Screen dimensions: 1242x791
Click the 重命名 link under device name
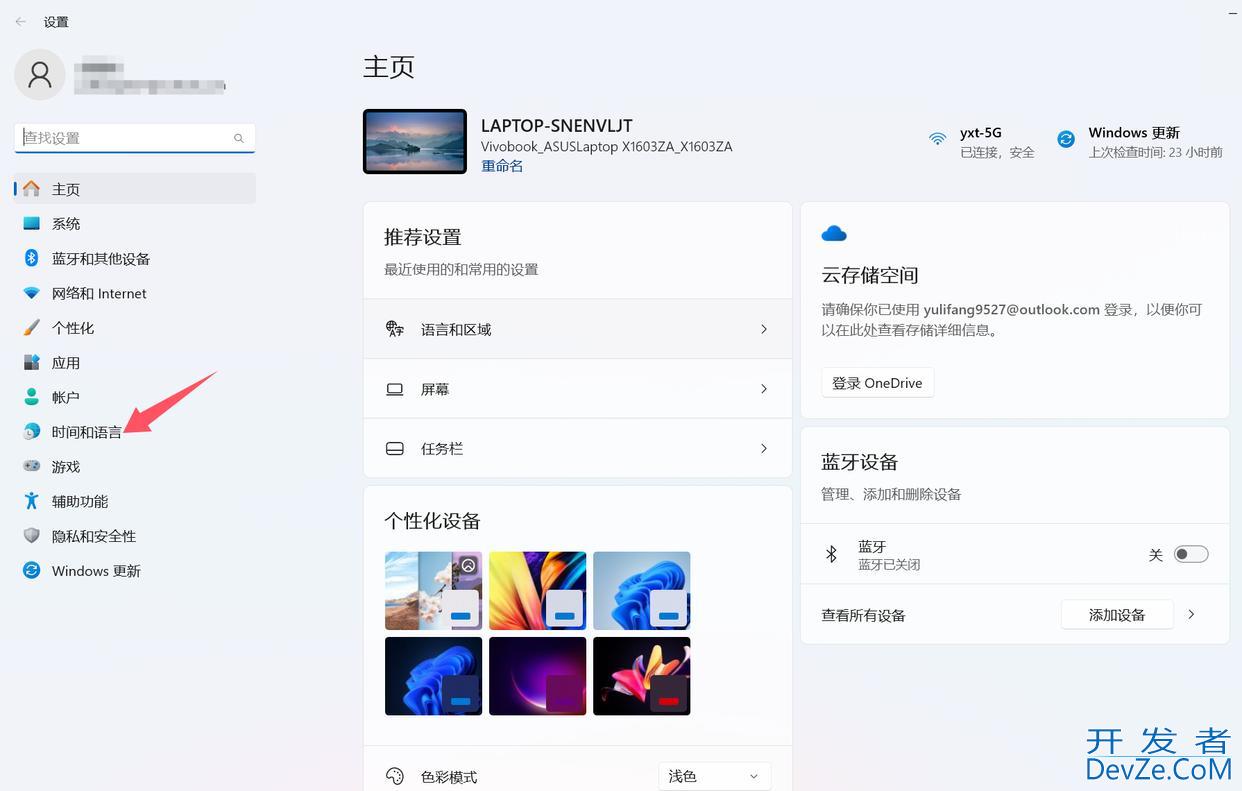(x=502, y=166)
